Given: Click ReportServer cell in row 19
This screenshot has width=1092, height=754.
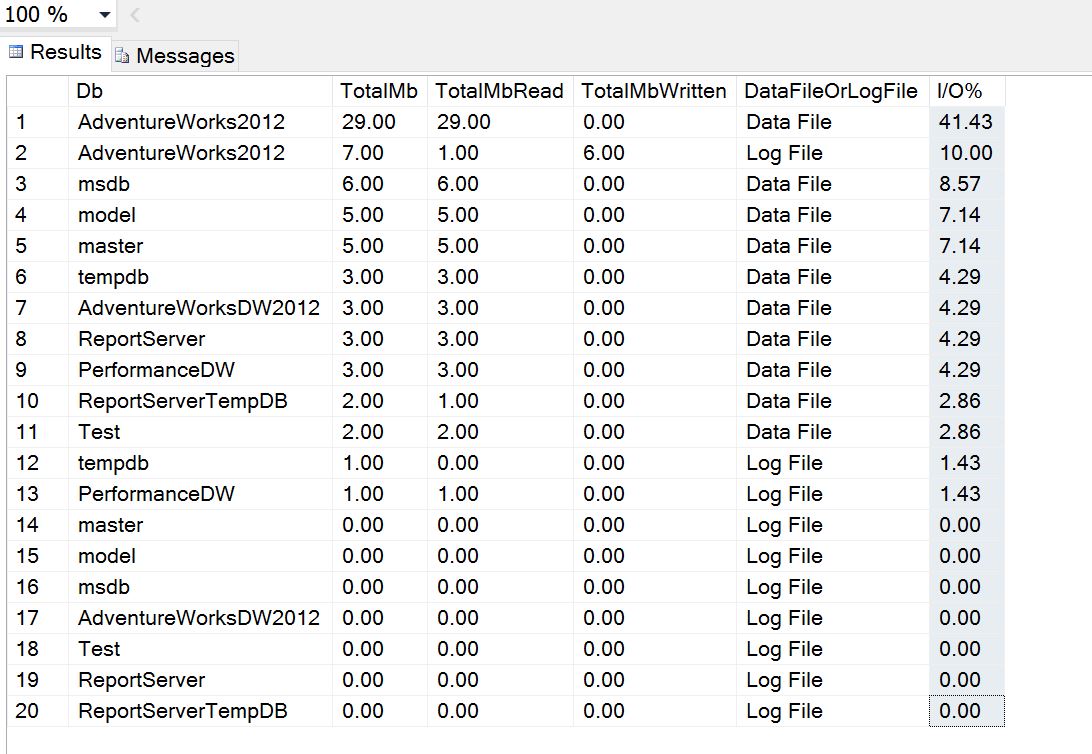Looking at the screenshot, I should point(201,680).
